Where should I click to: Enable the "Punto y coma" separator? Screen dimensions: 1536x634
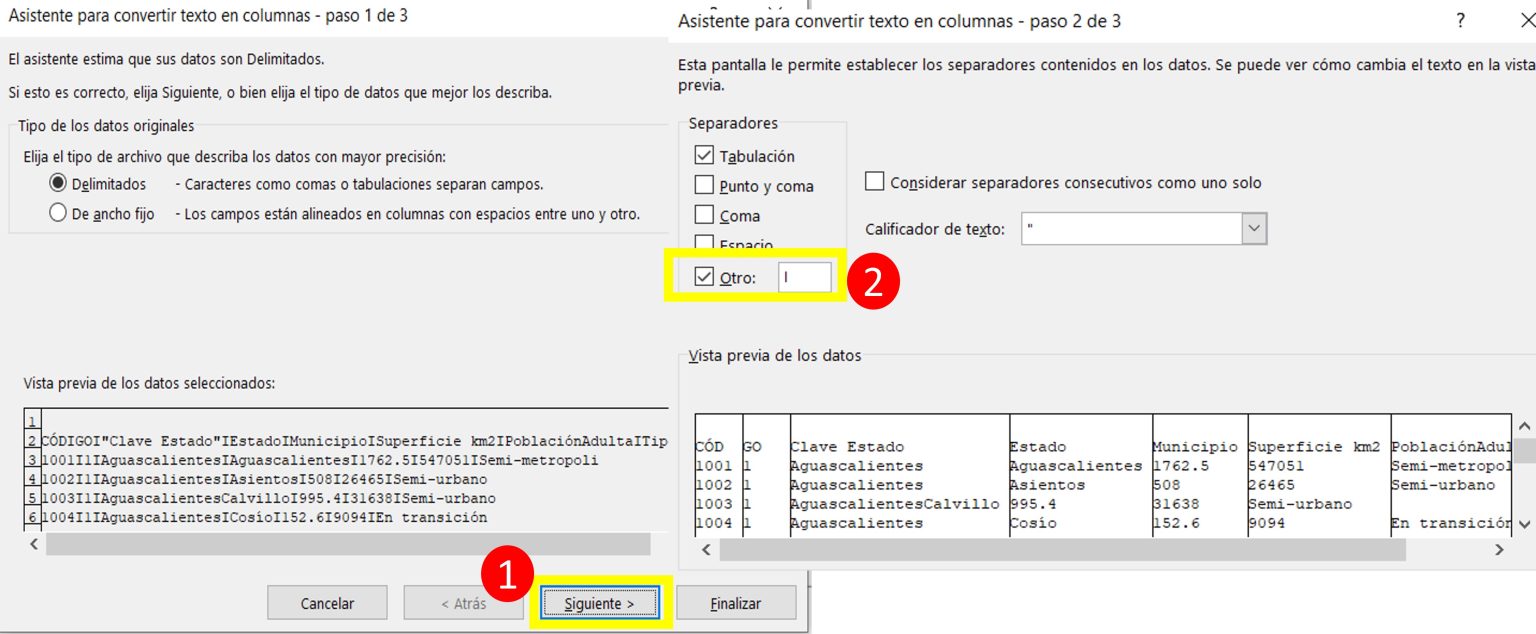702,186
